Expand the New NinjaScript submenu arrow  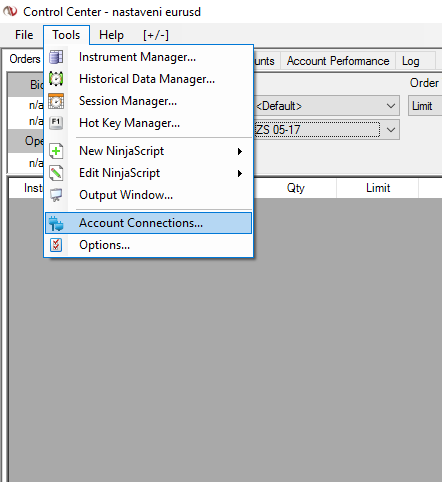[240, 152]
